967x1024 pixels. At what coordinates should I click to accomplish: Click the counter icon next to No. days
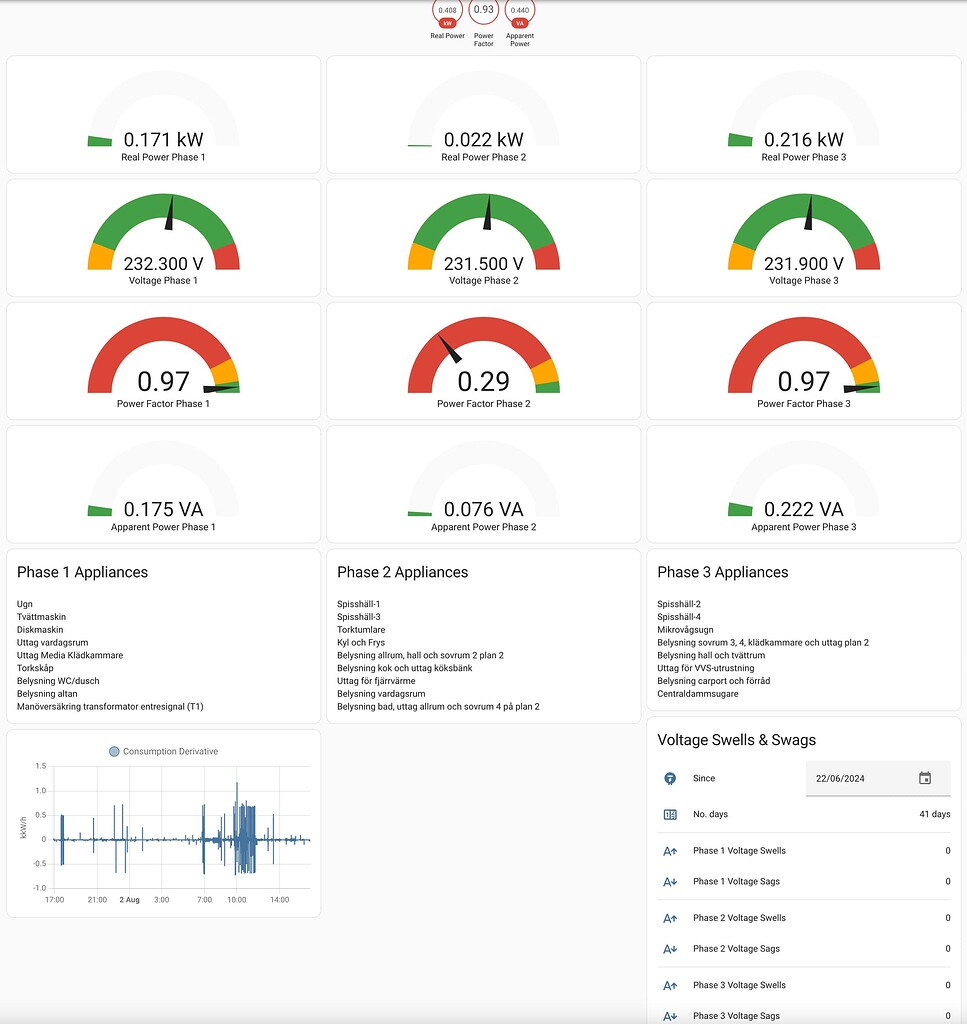669,814
